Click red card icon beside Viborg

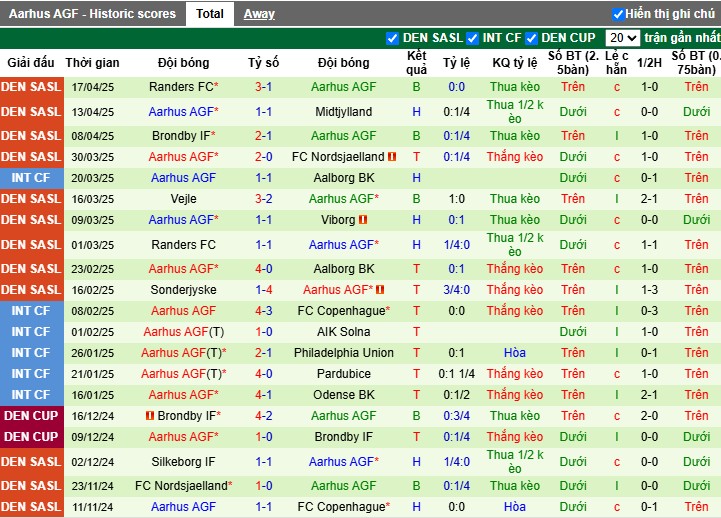pyautogui.click(x=363, y=220)
